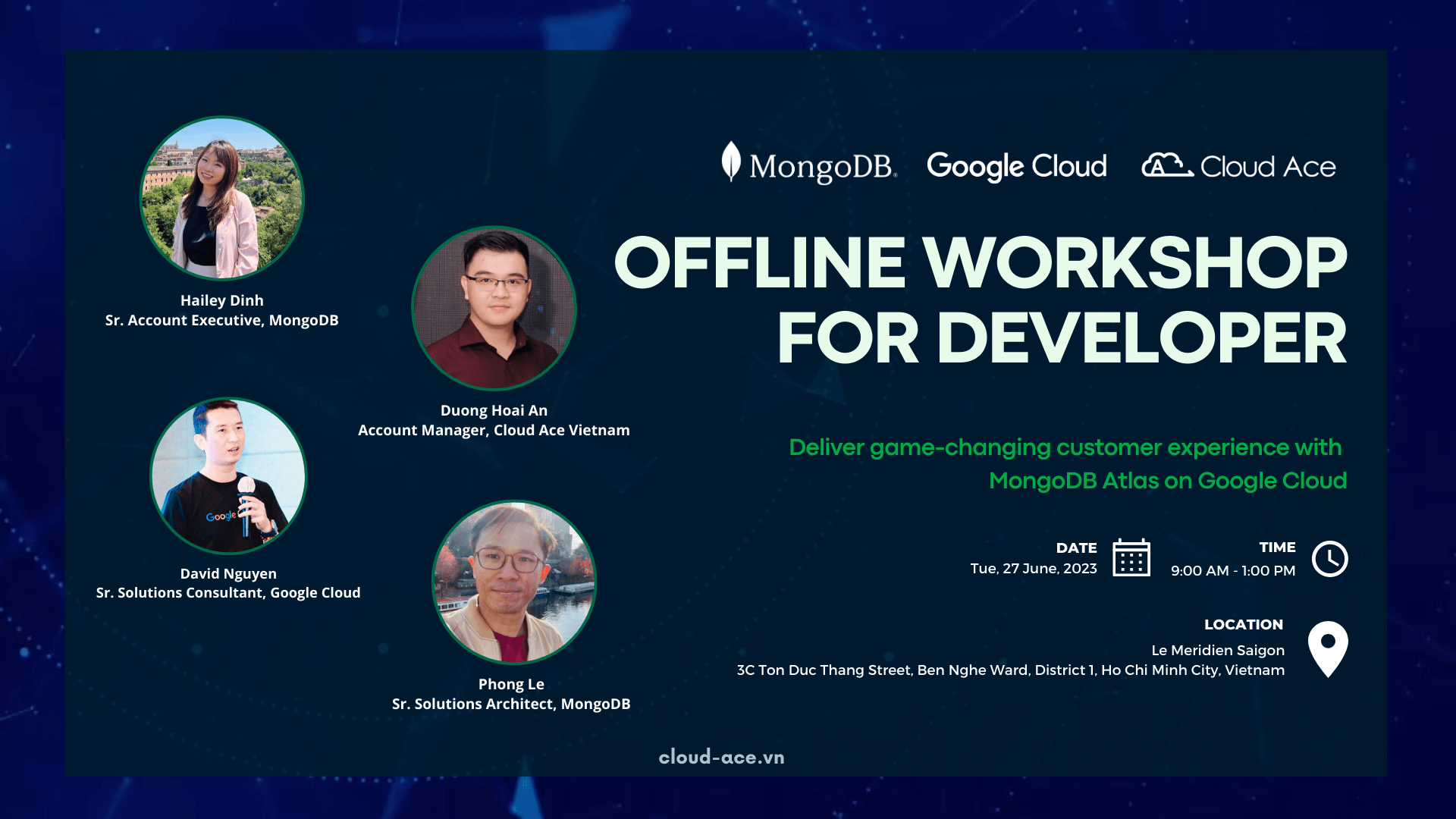Click Phong Le's job title caption
This screenshot has width=1456, height=819.
point(511,704)
